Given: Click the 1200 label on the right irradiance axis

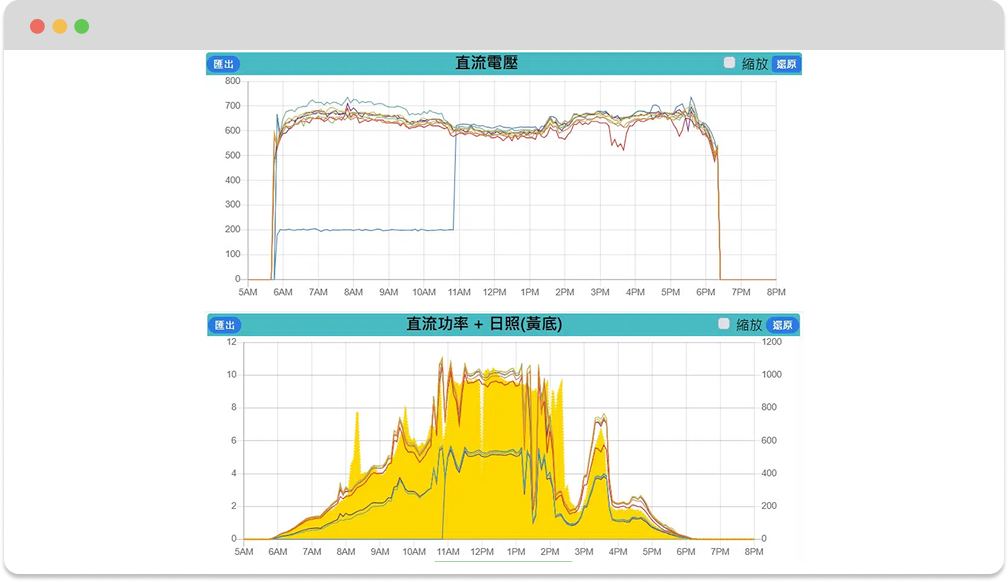Looking at the screenshot, I should coord(771,342).
